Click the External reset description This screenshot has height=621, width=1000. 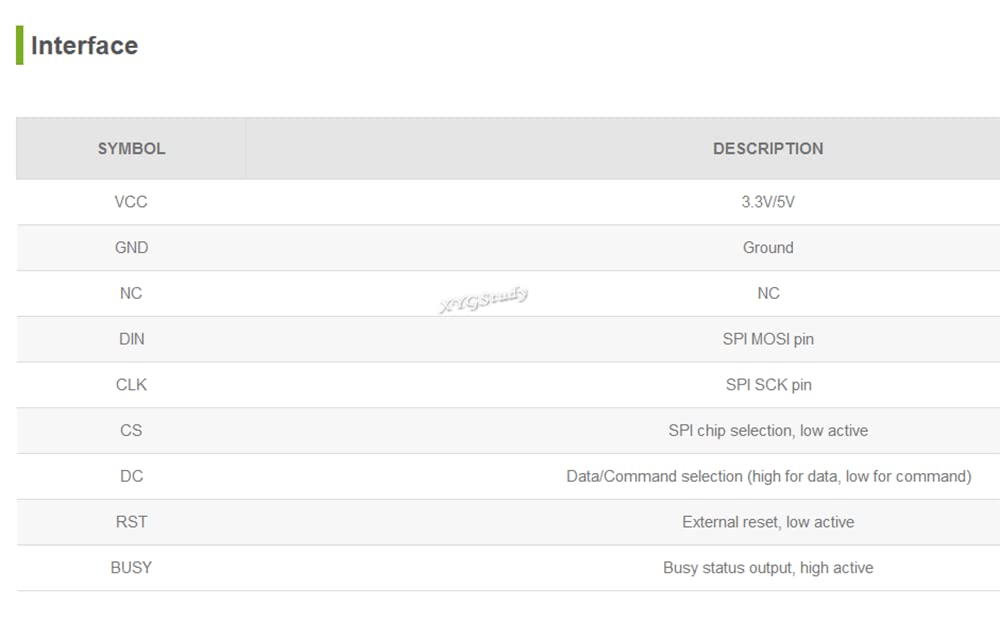(768, 522)
